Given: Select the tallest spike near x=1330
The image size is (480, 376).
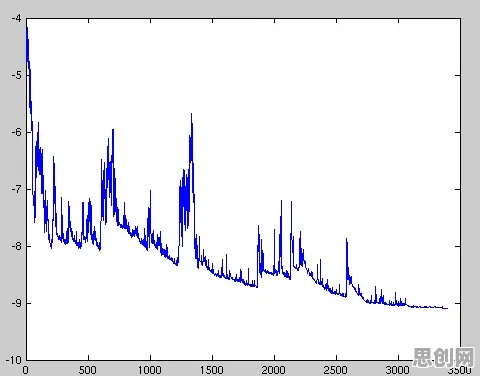Looking at the screenshot, I should tap(191, 115).
